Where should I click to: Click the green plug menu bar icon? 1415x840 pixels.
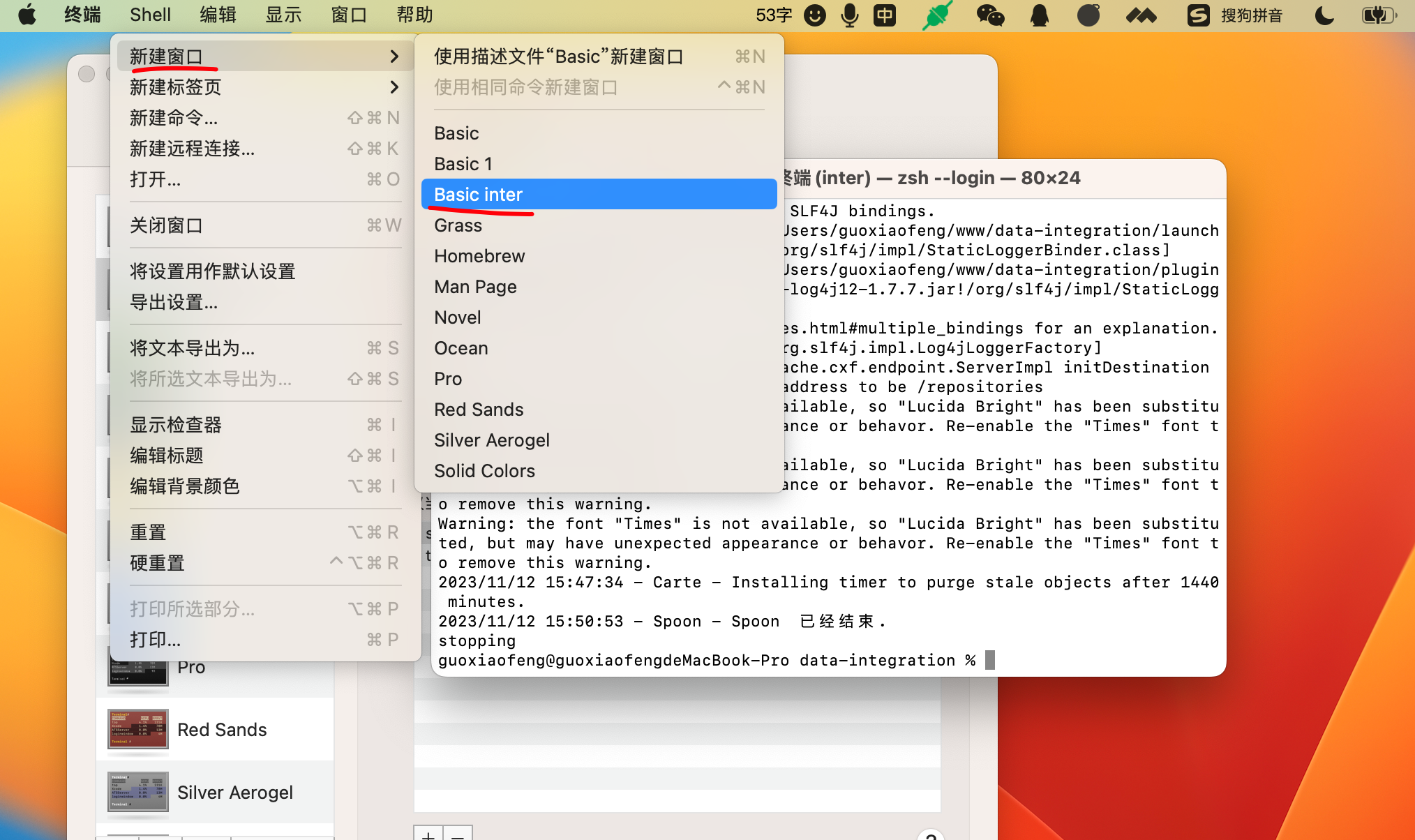(x=936, y=15)
